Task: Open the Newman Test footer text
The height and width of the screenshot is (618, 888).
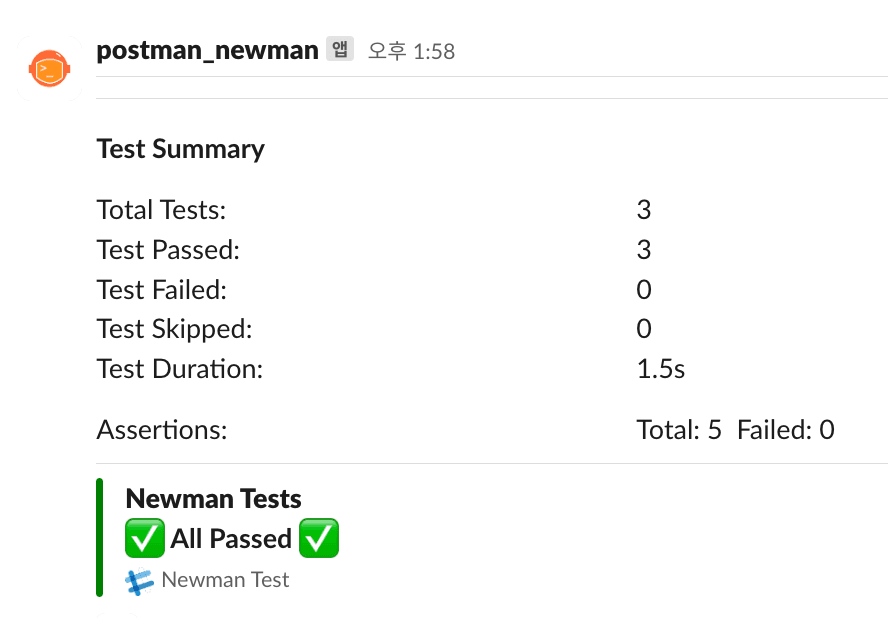Action: 225,580
